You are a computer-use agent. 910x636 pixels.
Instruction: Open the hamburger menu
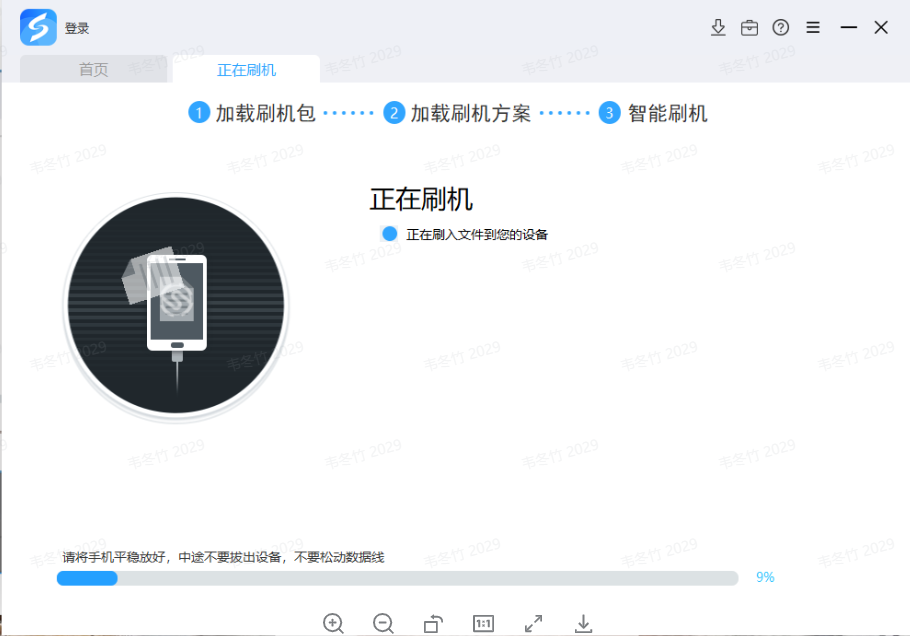coord(812,27)
